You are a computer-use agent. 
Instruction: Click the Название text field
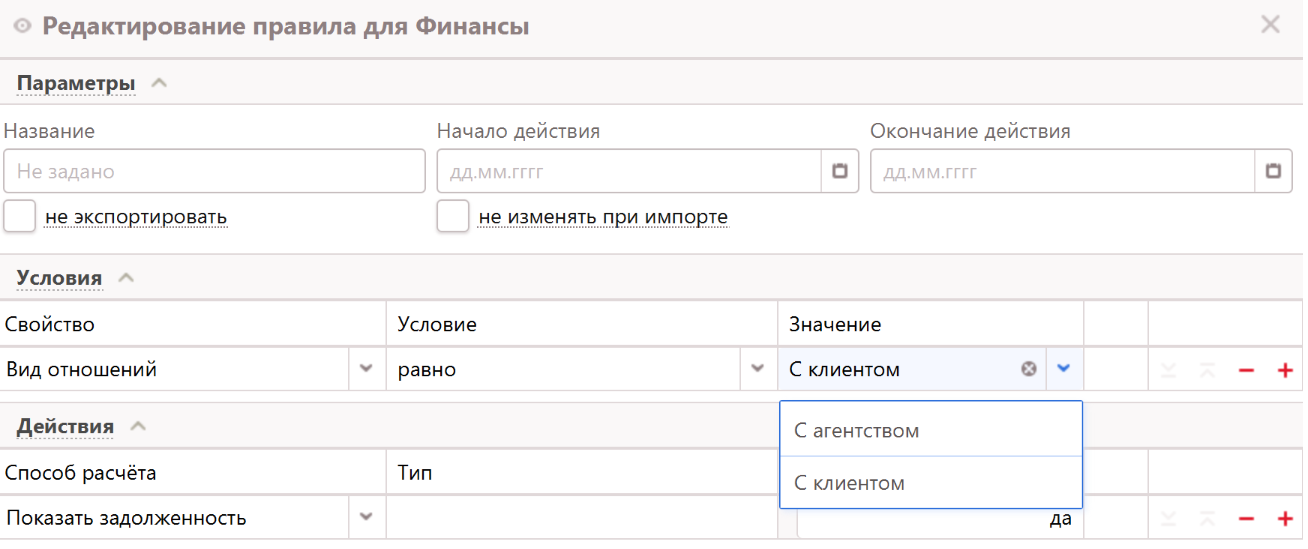pyautogui.click(x=214, y=171)
